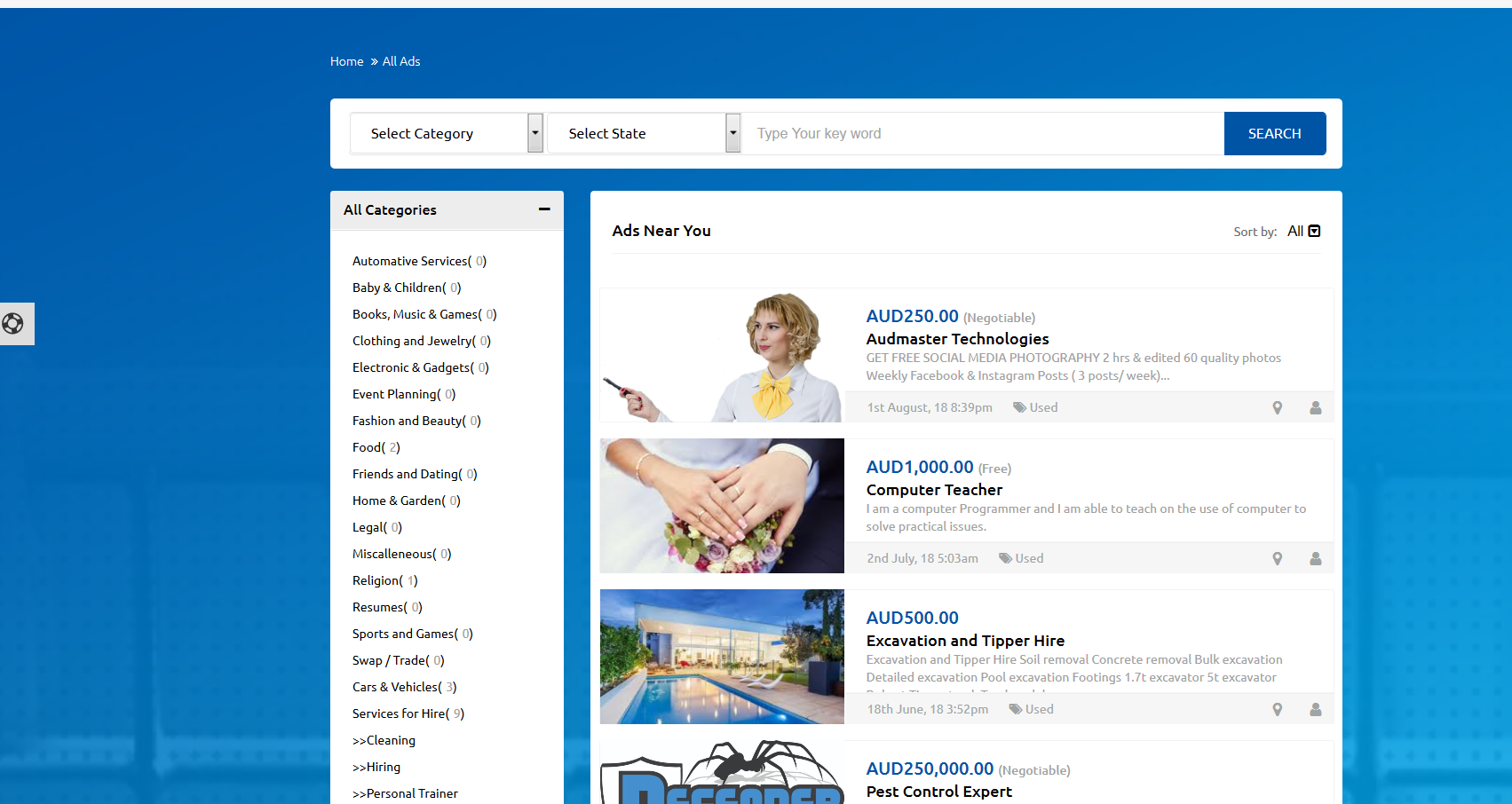
Task: Select the Cars & Vehicles category
Action: (396, 687)
